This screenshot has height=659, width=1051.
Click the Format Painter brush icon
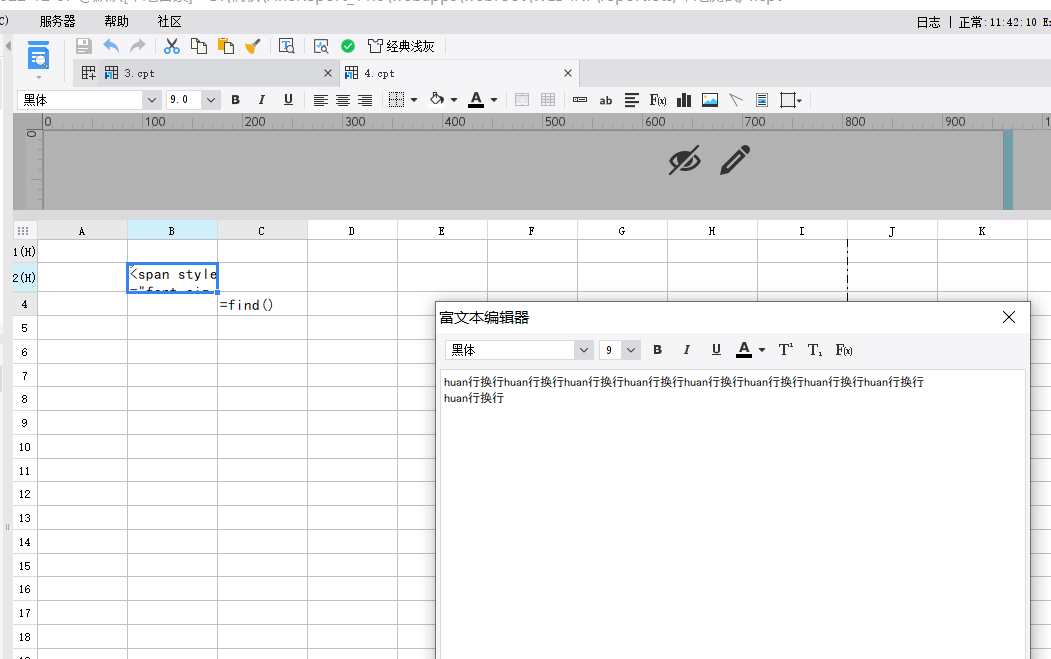pos(253,46)
